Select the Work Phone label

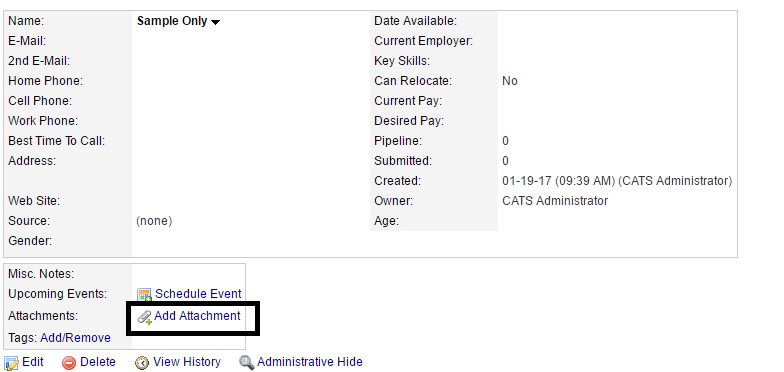click(43, 121)
